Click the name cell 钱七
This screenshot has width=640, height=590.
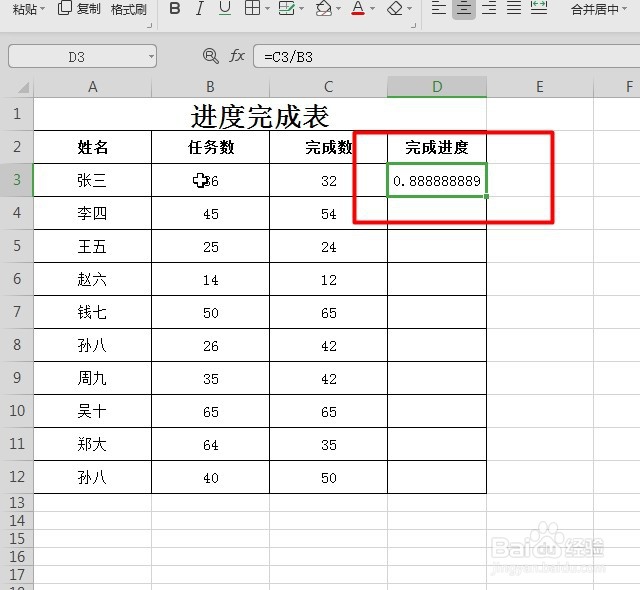point(93,313)
